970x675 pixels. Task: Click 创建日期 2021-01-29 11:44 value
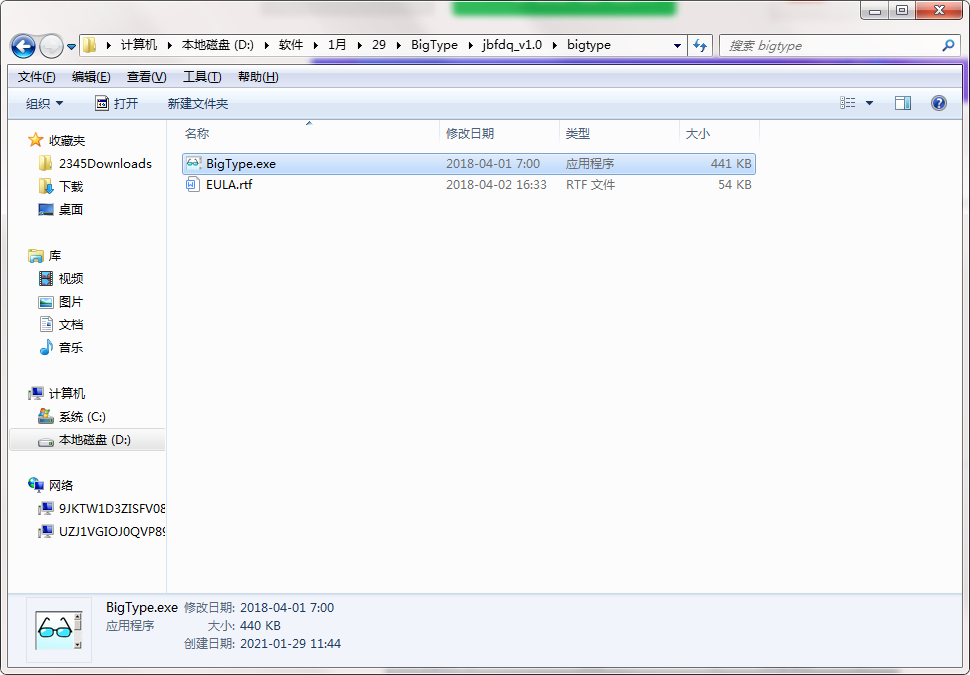coord(290,643)
